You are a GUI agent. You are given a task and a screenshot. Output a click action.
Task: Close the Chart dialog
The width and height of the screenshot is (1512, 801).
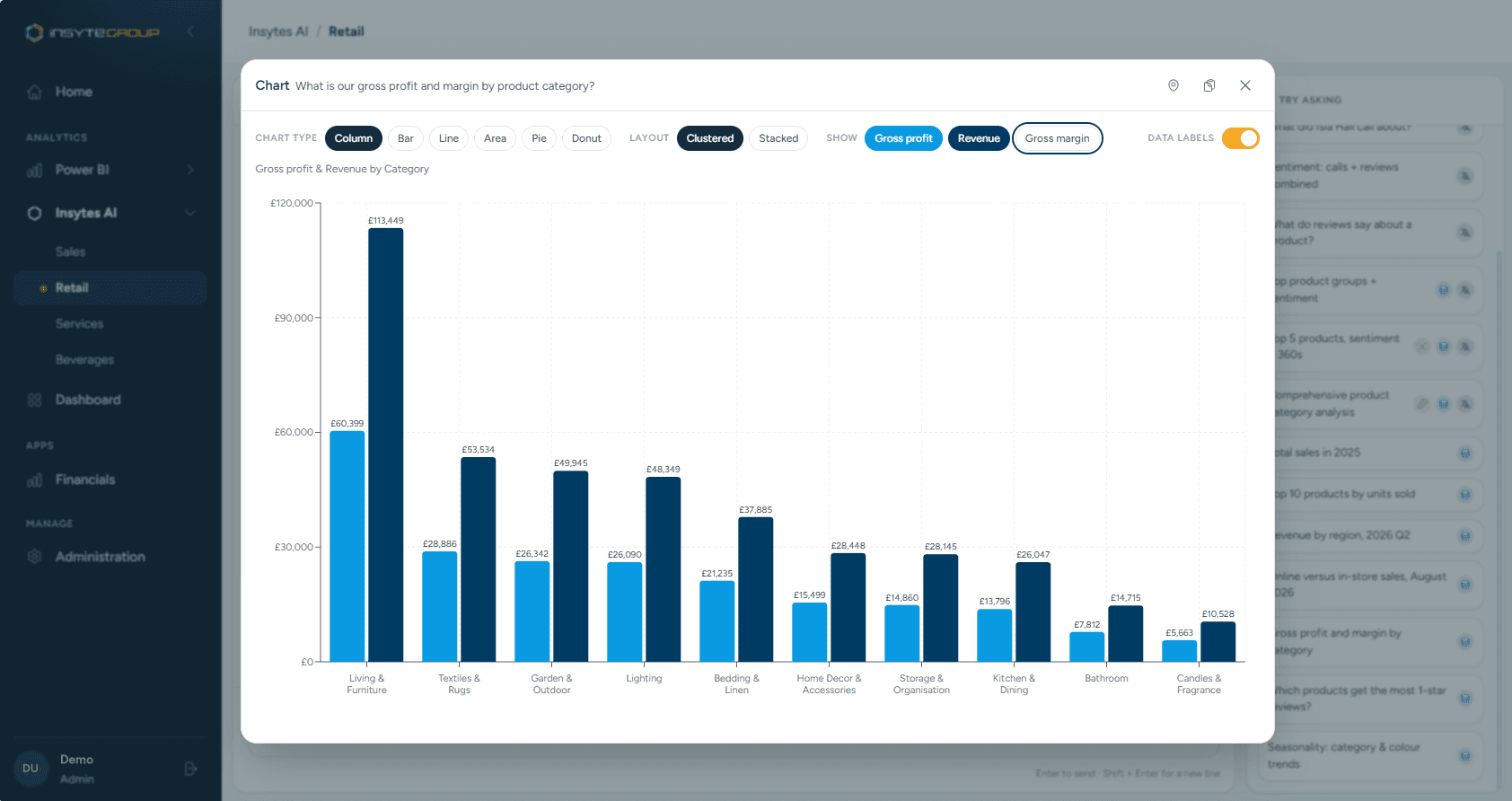(1245, 85)
